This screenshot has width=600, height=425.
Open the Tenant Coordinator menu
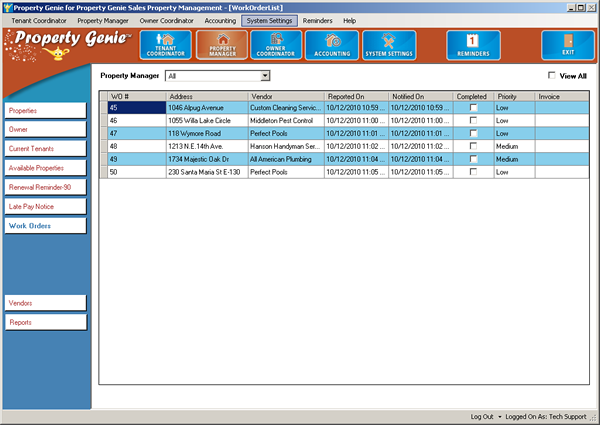click(39, 21)
